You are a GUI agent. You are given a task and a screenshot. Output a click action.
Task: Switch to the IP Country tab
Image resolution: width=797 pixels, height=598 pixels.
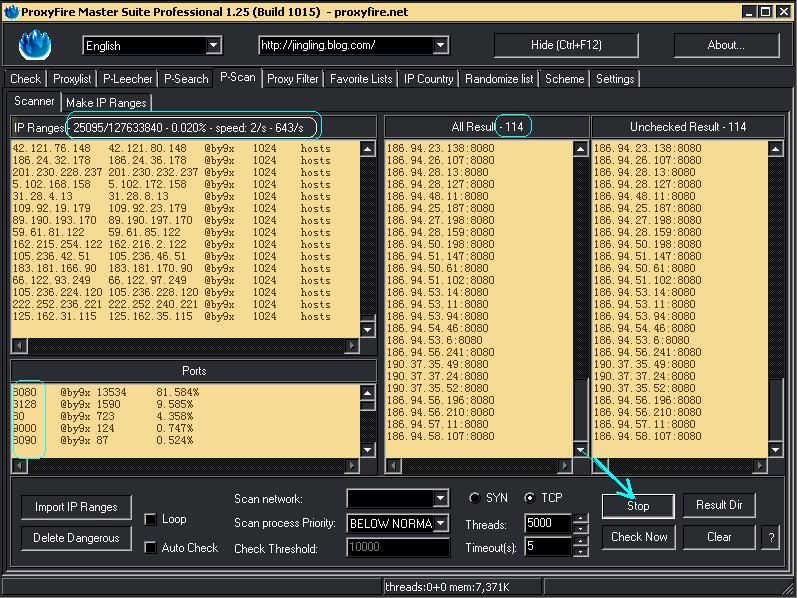[428, 79]
